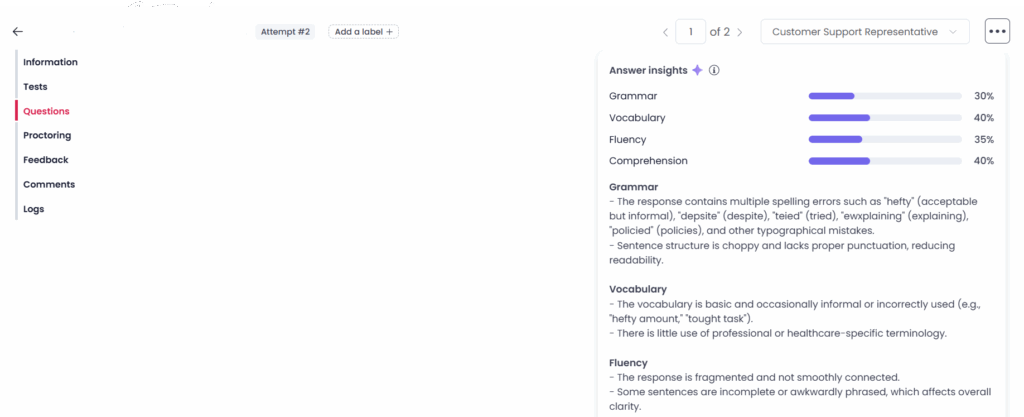Go to previous candidate with left chevron
This screenshot has height=417, width=1024.
coord(665,32)
